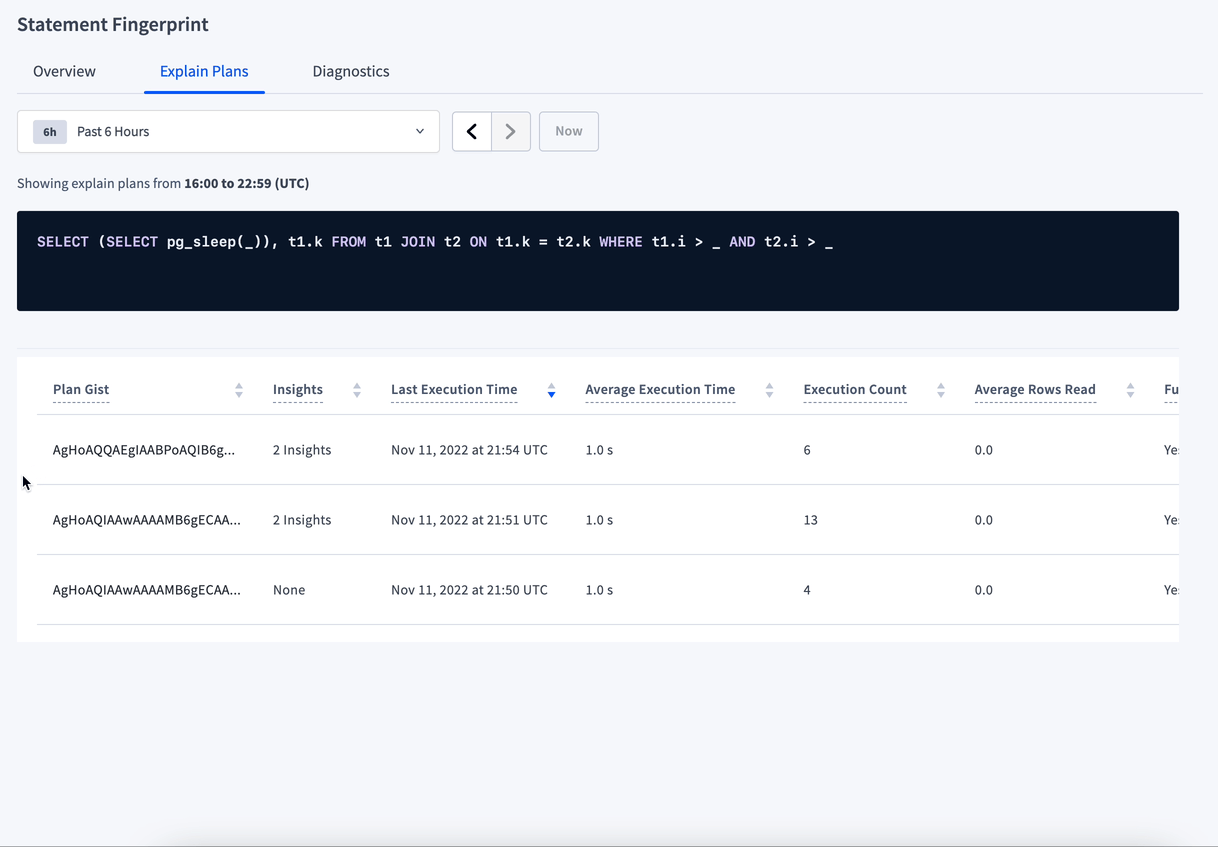1218x847 pixels.
Task: Click the 6h time range badge
Action: click(x=50, y=131)
